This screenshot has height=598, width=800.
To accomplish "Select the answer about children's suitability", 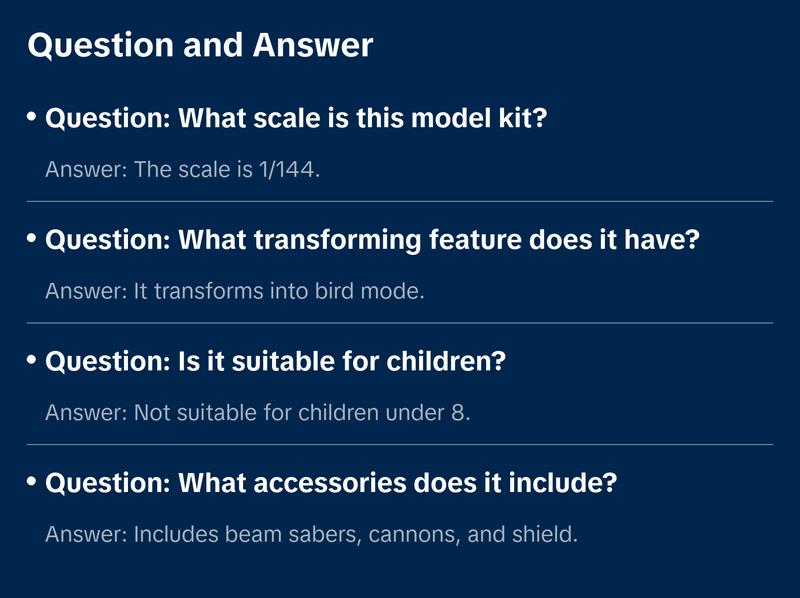I will pos(257,413).
